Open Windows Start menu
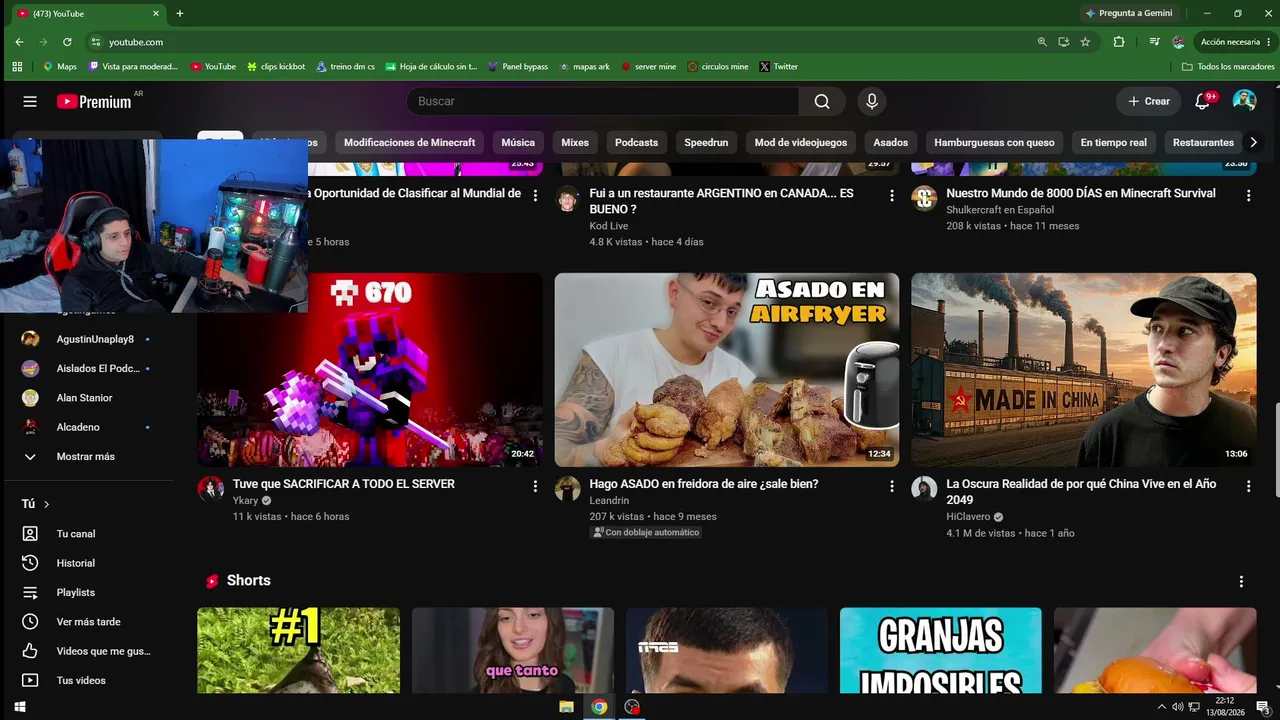This screenshot has width=1280, height=720. pos(19,707)
